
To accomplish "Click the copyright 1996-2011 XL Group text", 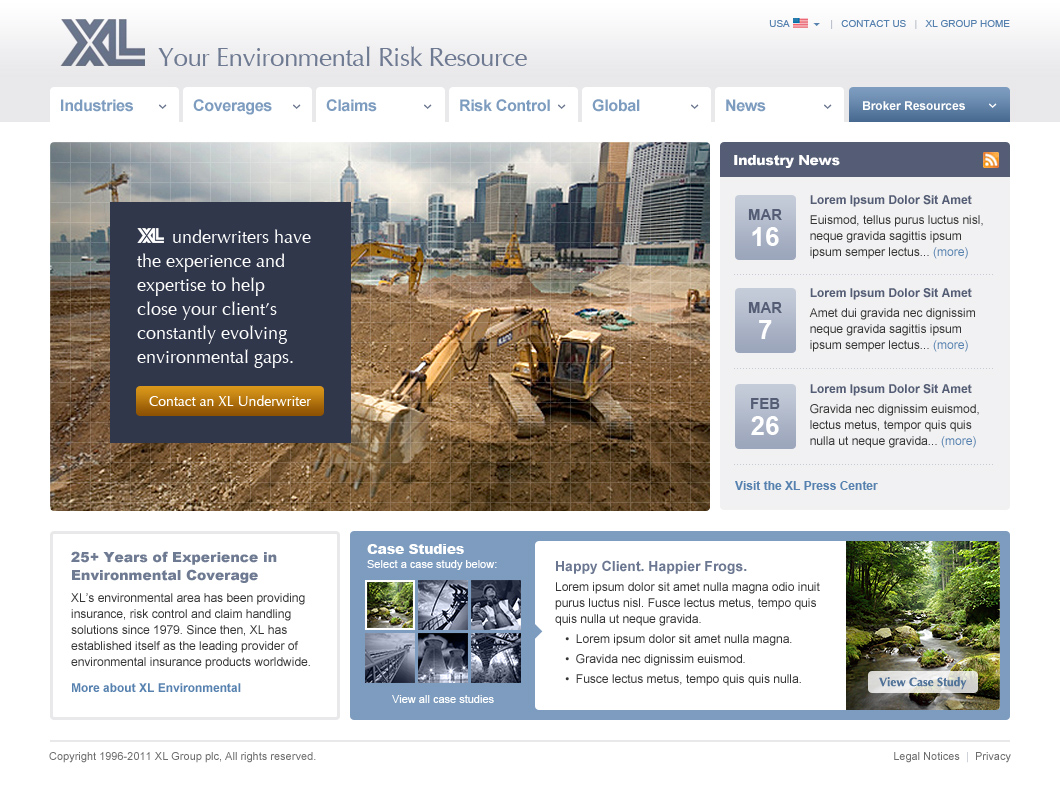I will tap(183, 756).
